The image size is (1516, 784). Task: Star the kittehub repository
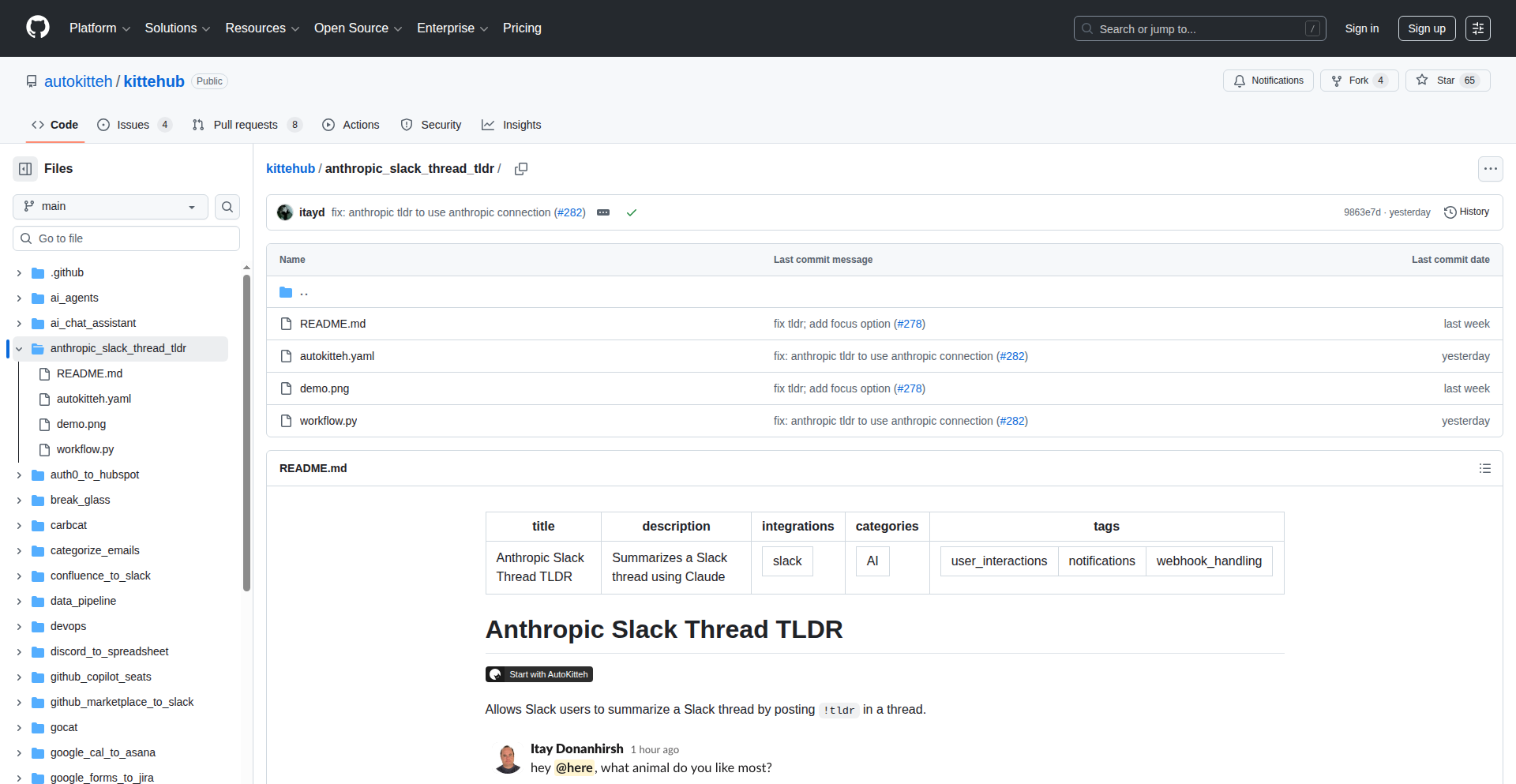pos(1447,81)
